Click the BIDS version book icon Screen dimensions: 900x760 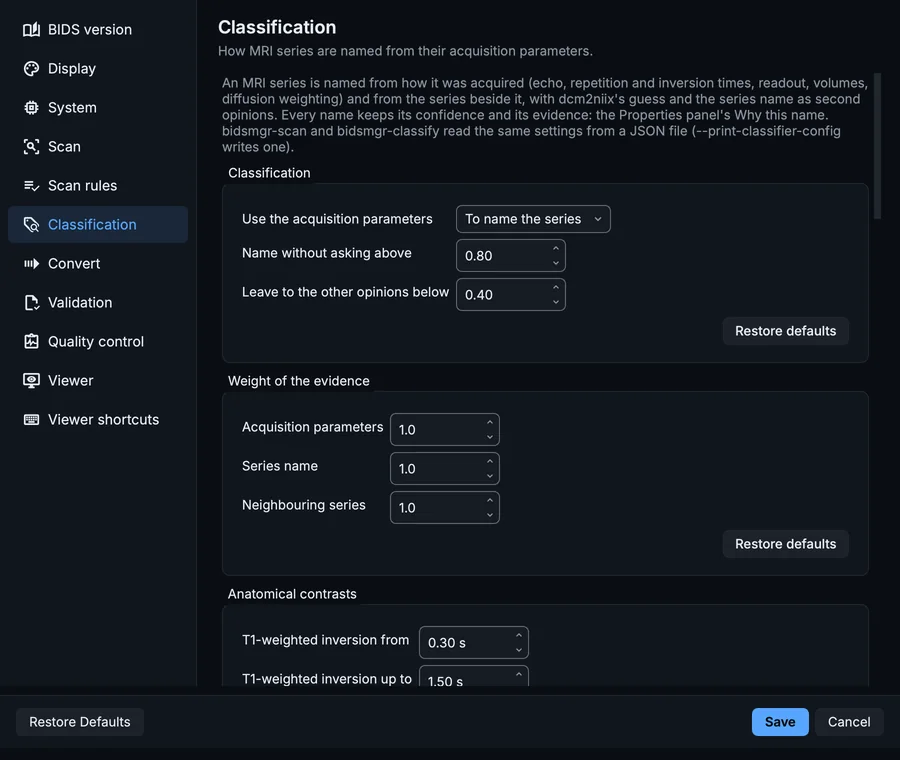[32, 29]
